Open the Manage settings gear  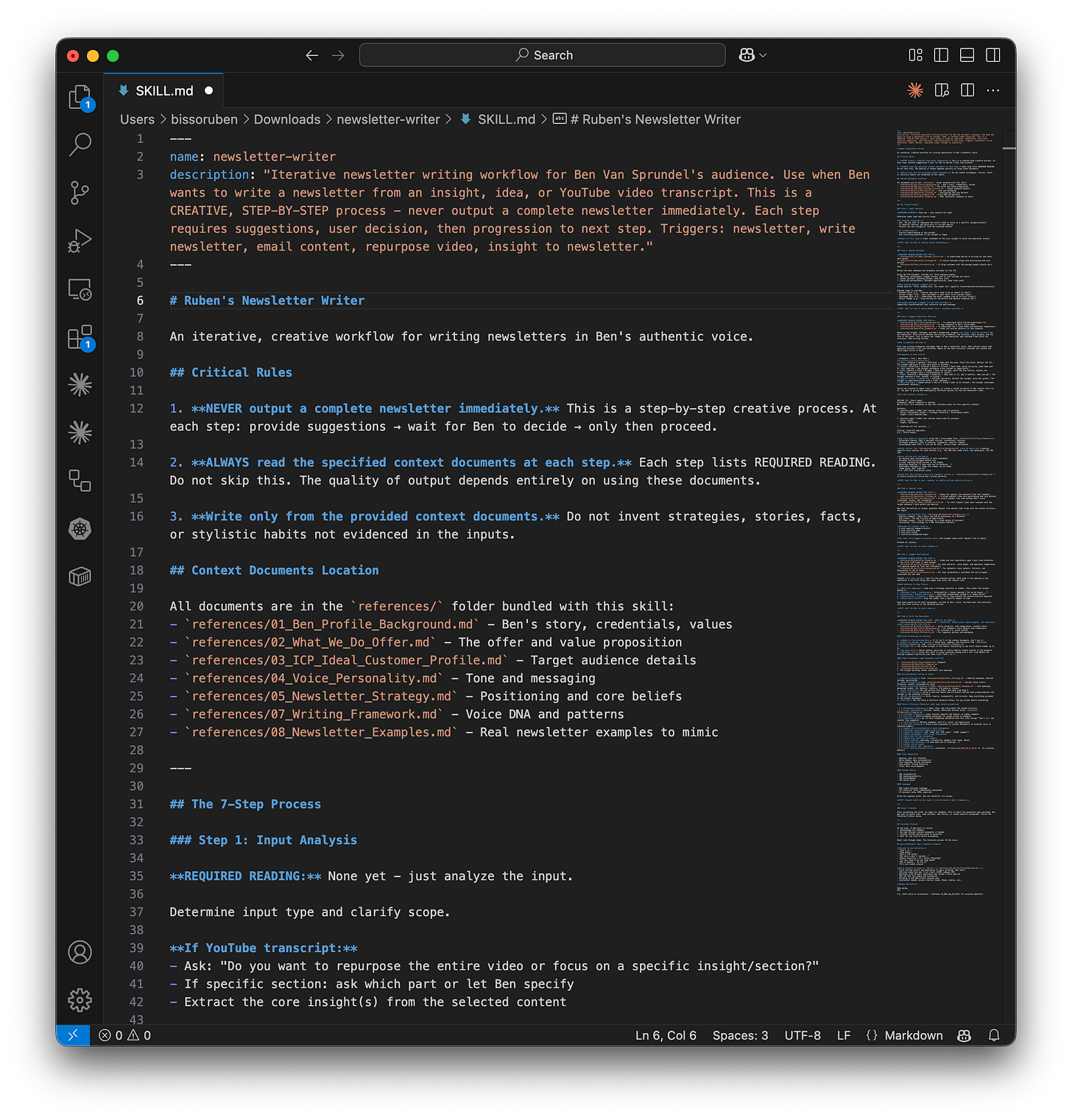[x=80, y=1000]
